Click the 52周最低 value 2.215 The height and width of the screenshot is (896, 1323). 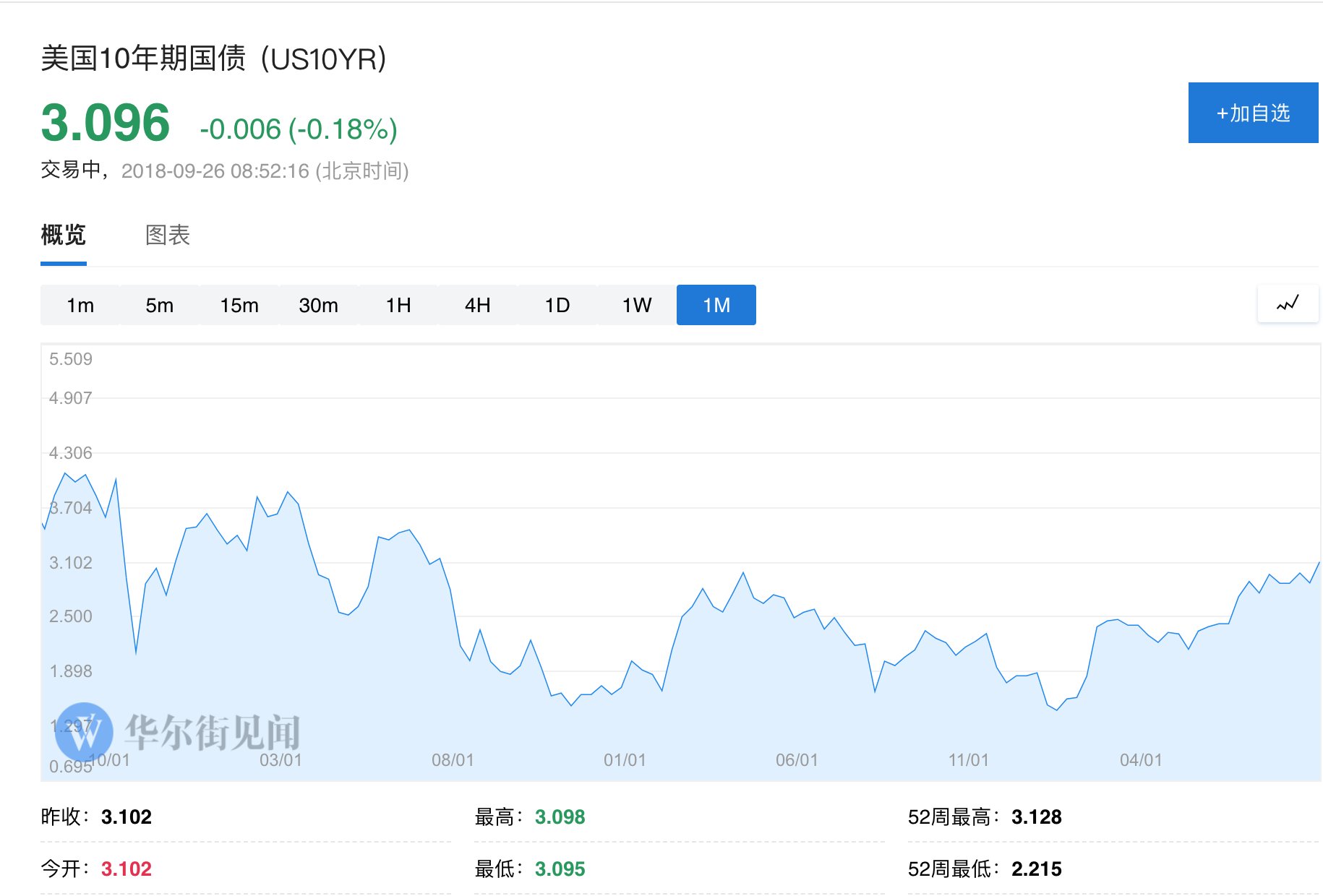1037,869
